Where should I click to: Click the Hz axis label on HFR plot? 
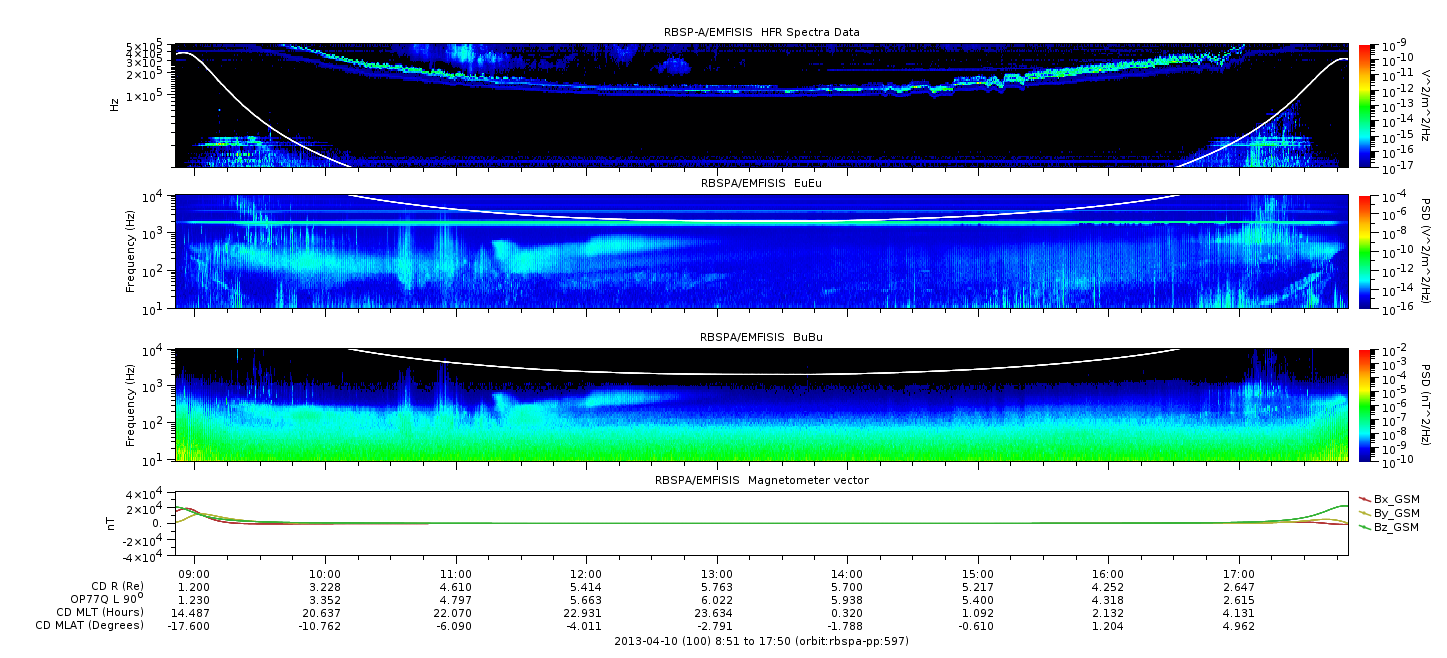tap(115, 104)
